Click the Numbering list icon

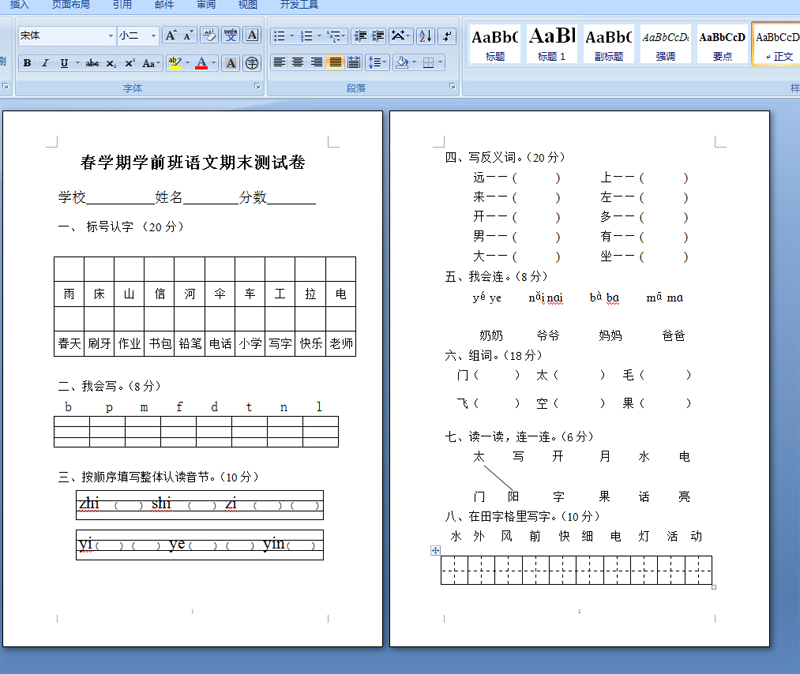pyautogui.click(x=307, y=36)
